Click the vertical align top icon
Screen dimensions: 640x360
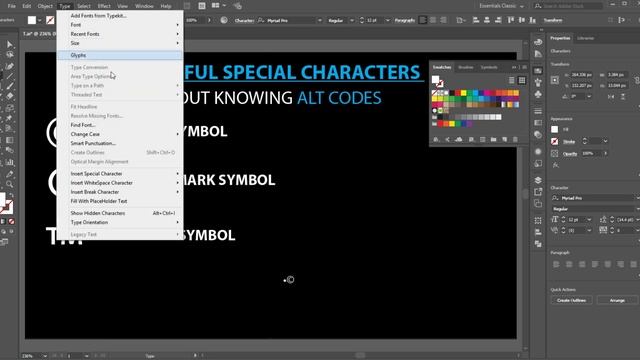[511, 20]
